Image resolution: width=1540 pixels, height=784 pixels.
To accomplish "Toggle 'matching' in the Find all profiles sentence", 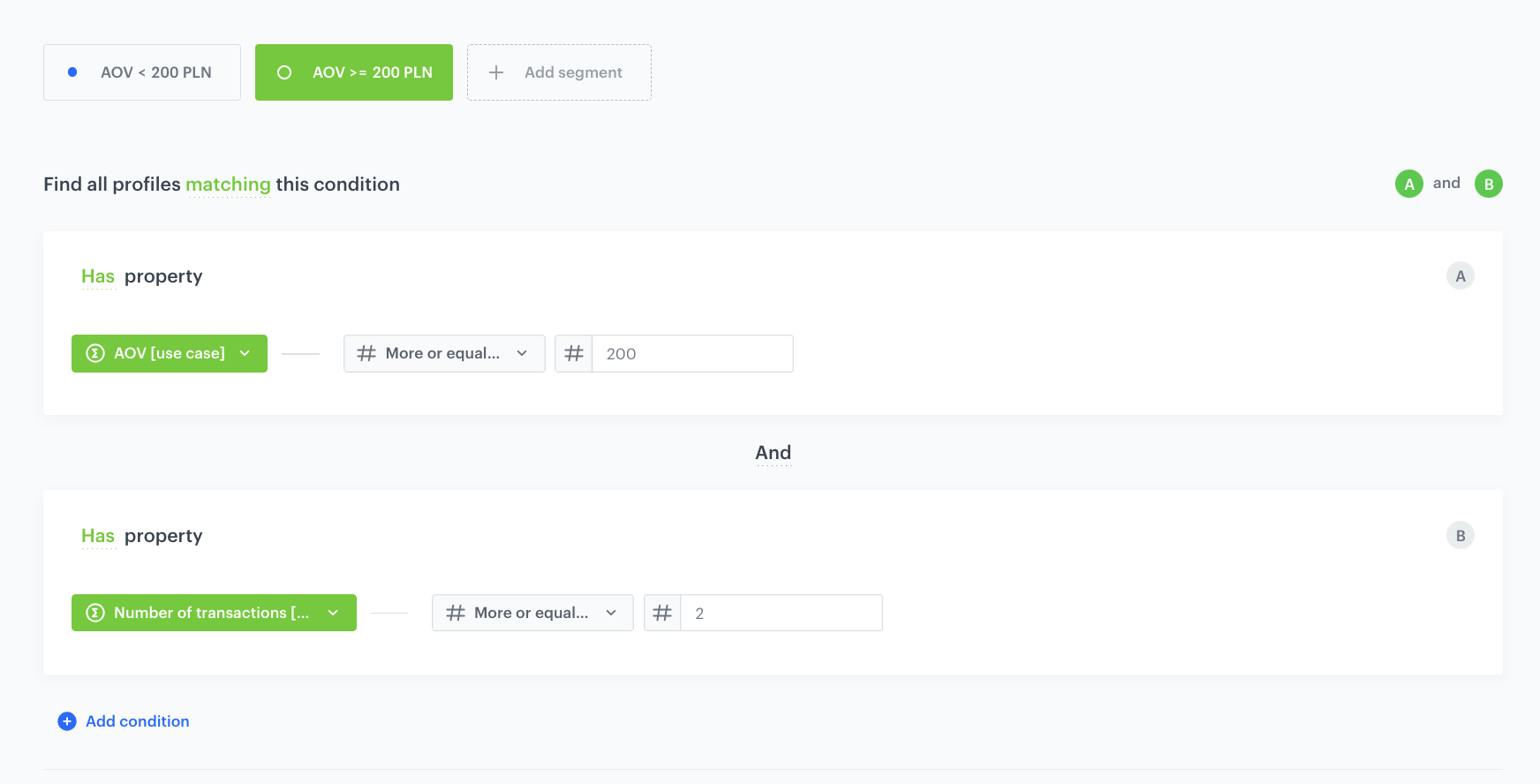I will (x=228, y=185).
